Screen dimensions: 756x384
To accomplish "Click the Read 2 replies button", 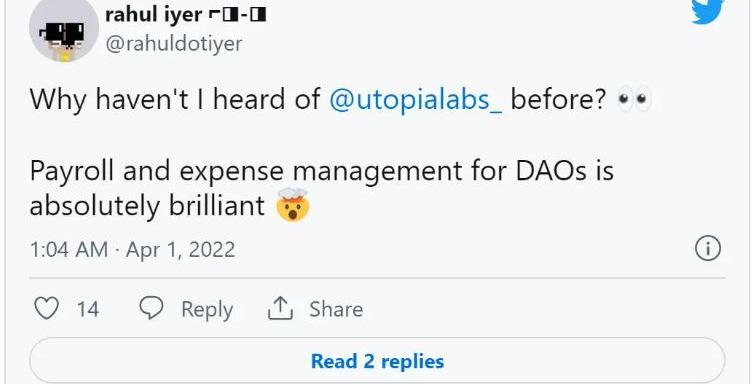I will click(x=377, y=360).
